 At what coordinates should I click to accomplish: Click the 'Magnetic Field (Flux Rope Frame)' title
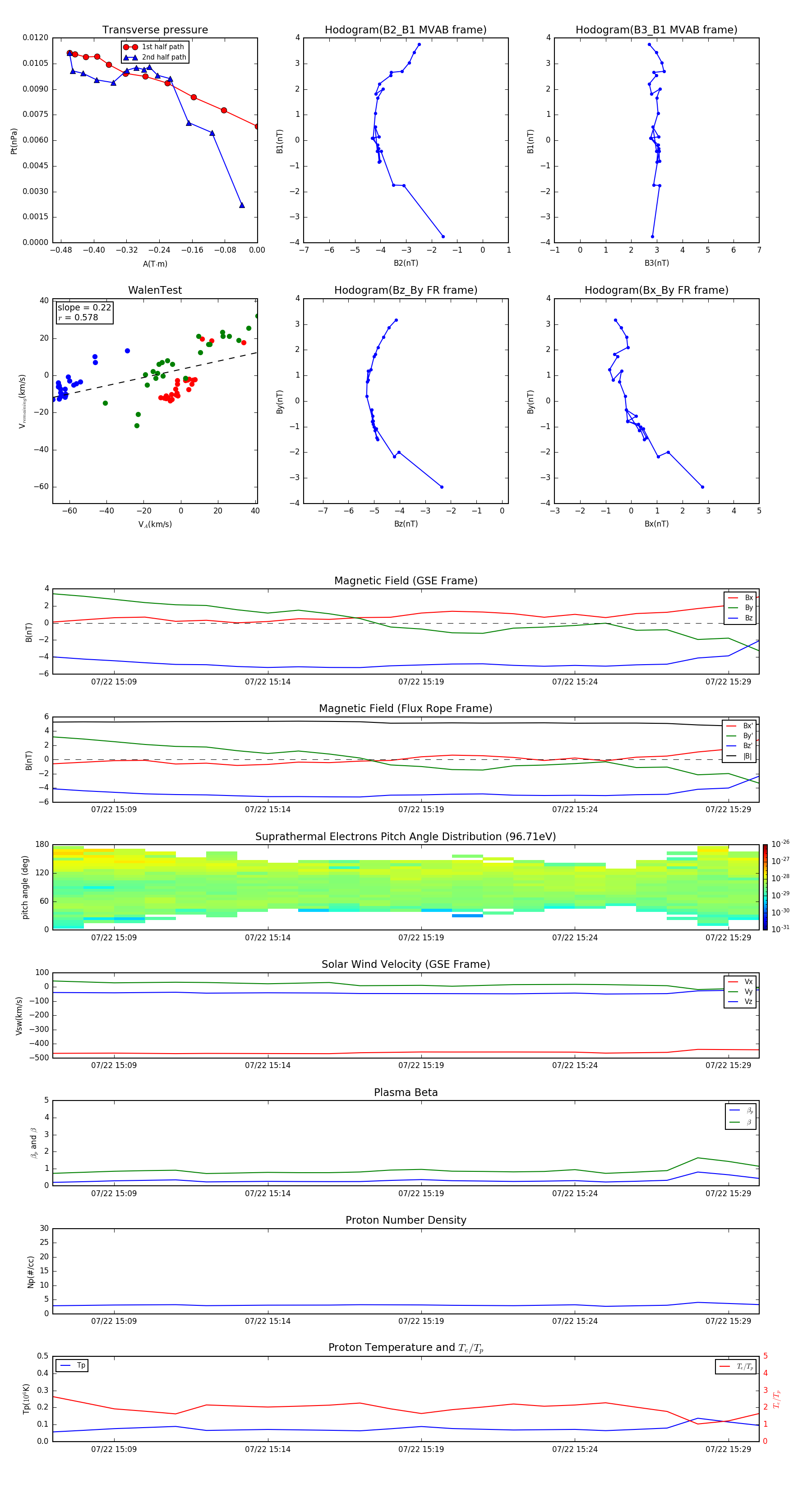[x=406, y=709]
